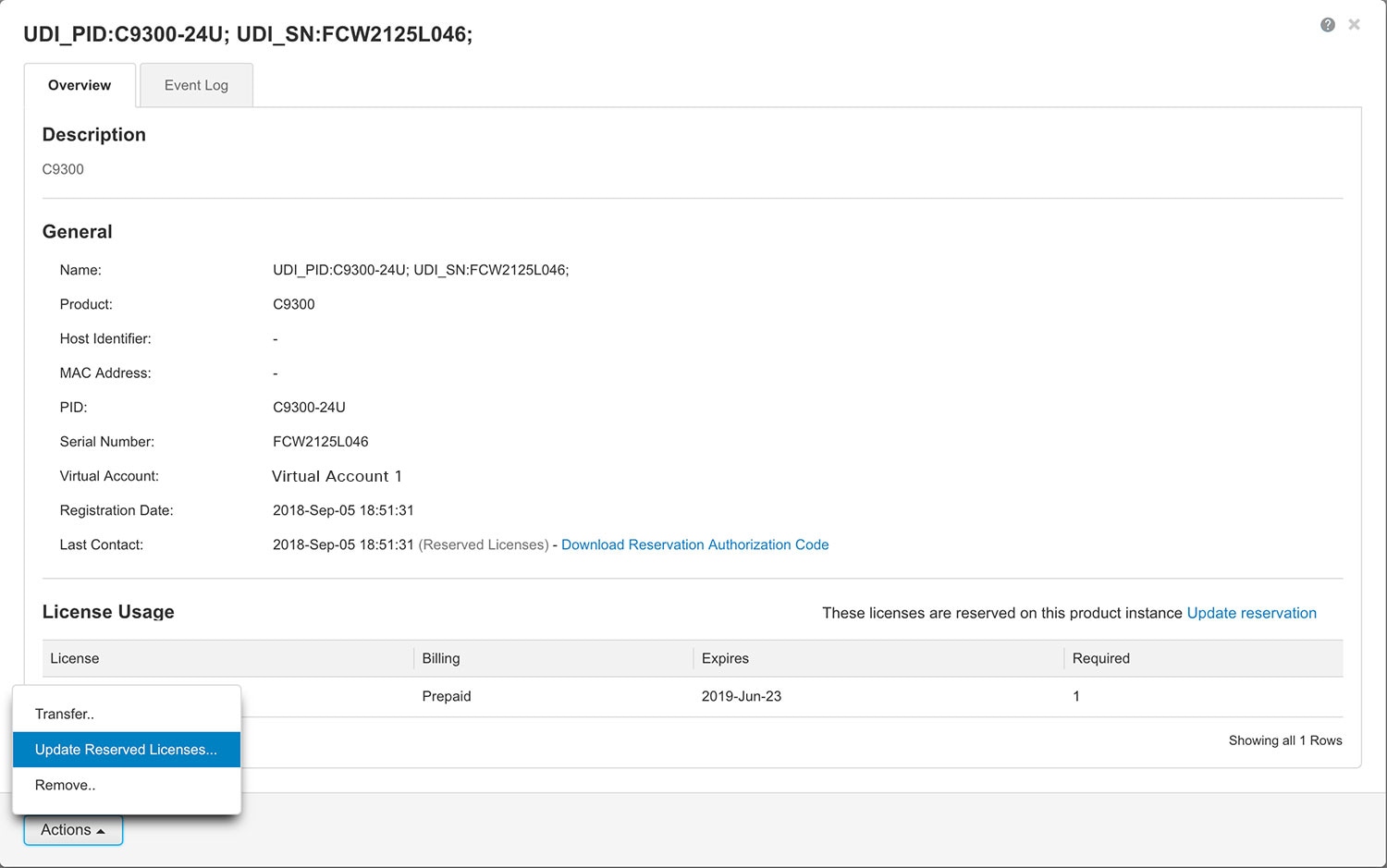The image size is (1387, 868).
Task: Open Download Reservation Authorization Code link
Action: point(694,544)
